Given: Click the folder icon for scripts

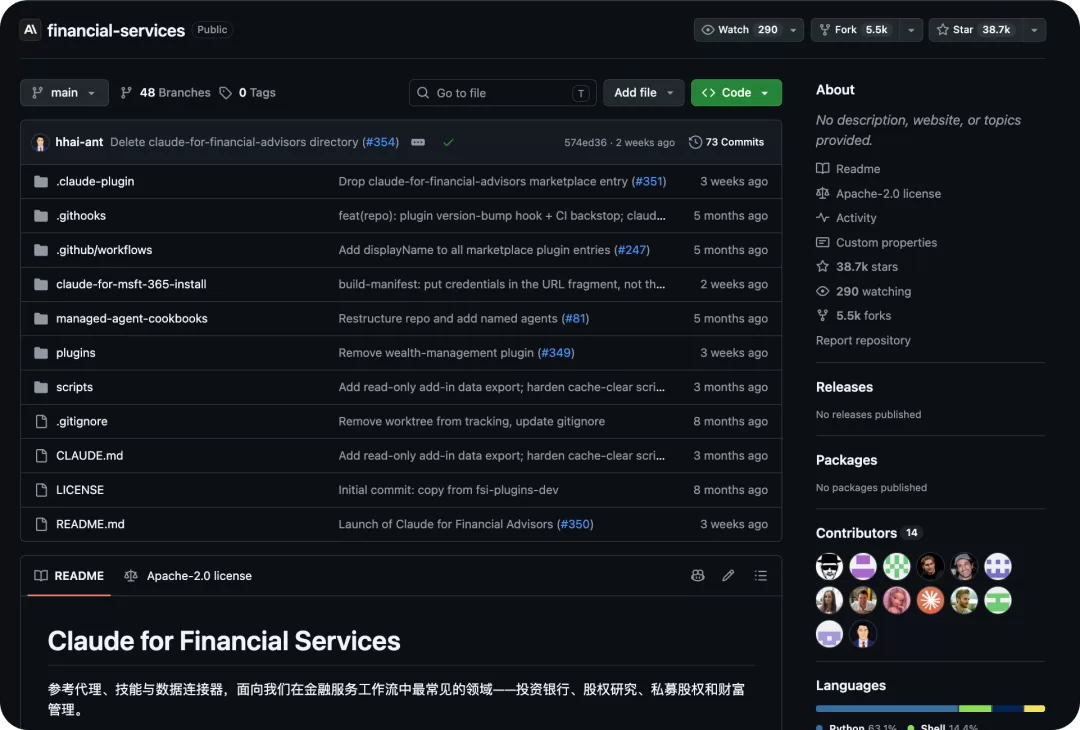Looking at the screenshot, I should (41, 388).
